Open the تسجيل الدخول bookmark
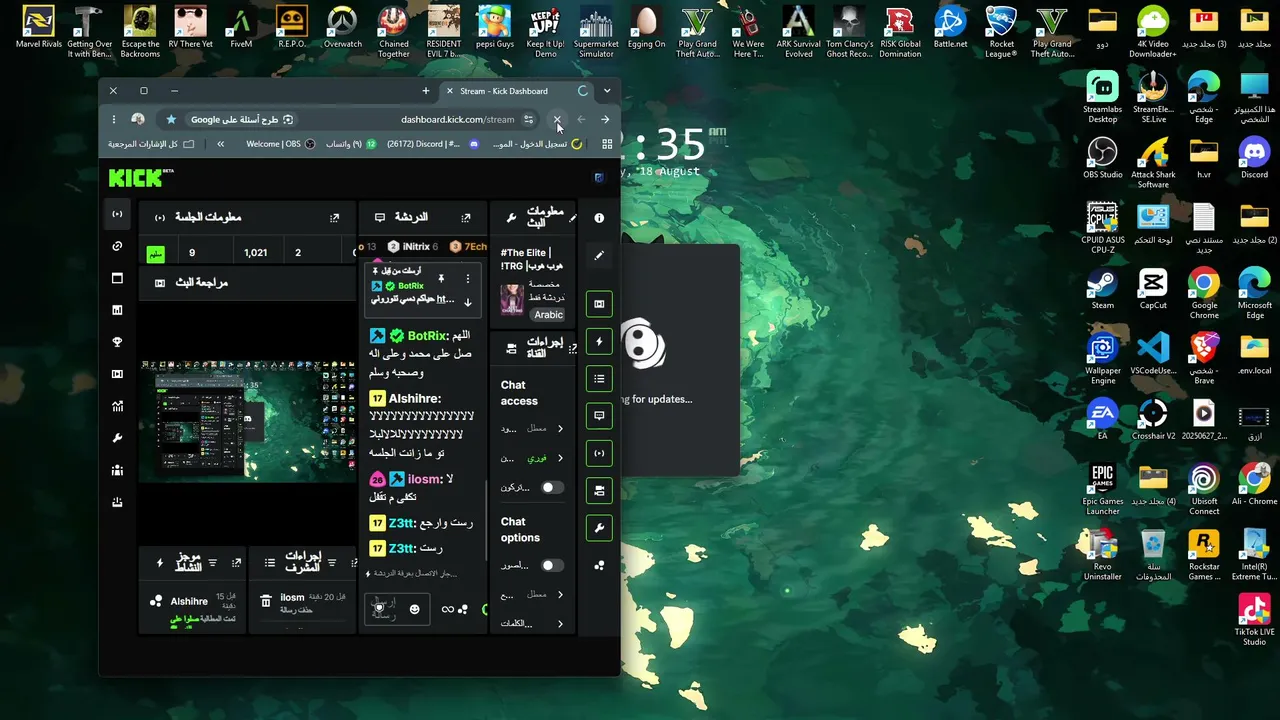The width and height of the screenshot is (1280, 720). (537, 144)
